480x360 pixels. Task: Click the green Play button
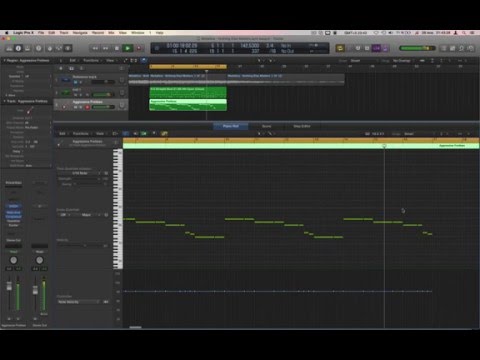(x=128, y=48)
